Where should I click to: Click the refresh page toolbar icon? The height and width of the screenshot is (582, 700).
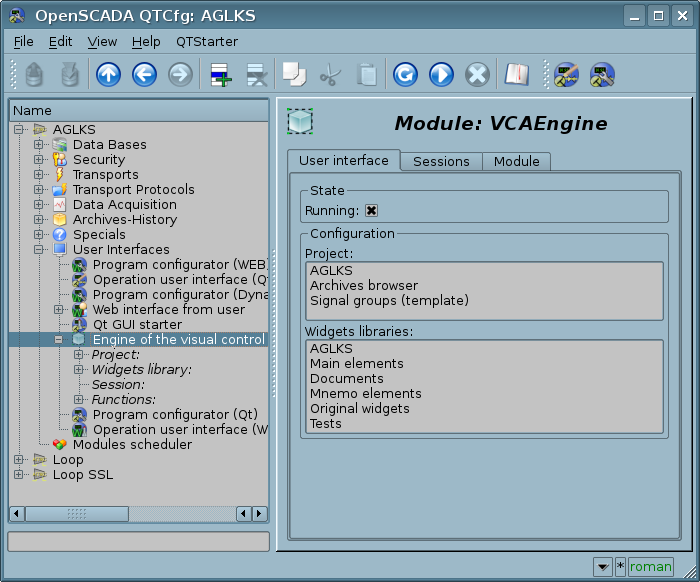[405, 74]
